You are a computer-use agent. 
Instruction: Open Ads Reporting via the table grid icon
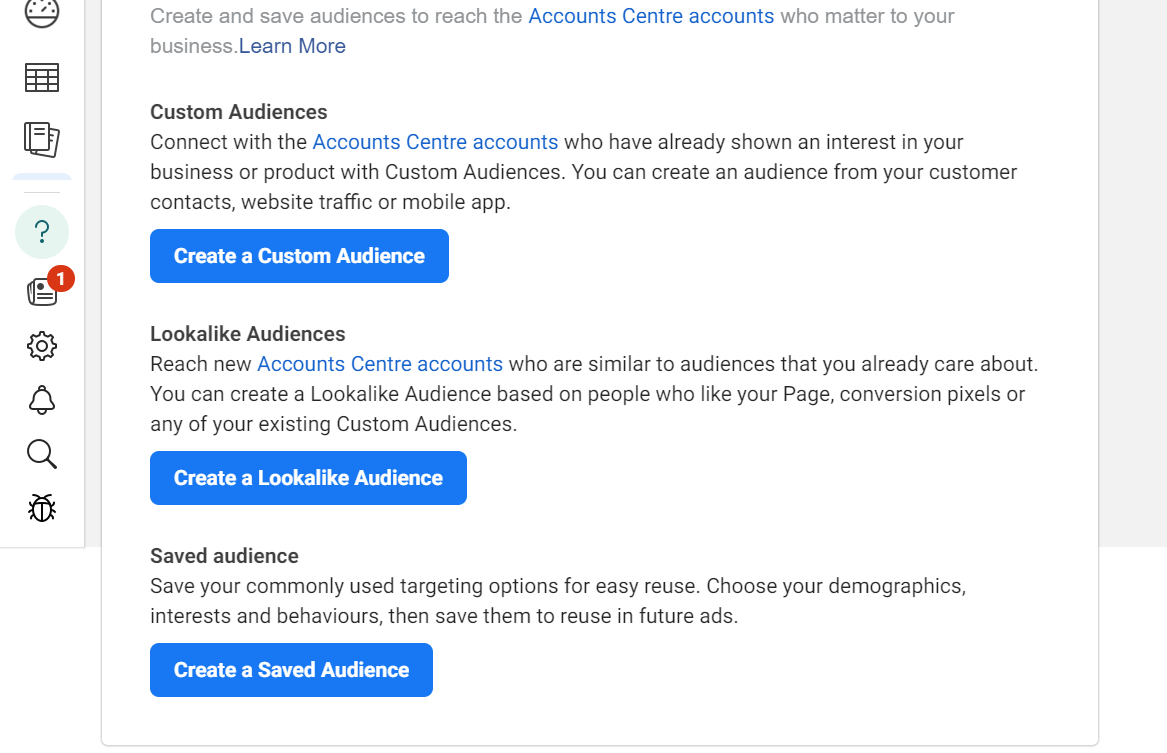click(x=41, y=77)
